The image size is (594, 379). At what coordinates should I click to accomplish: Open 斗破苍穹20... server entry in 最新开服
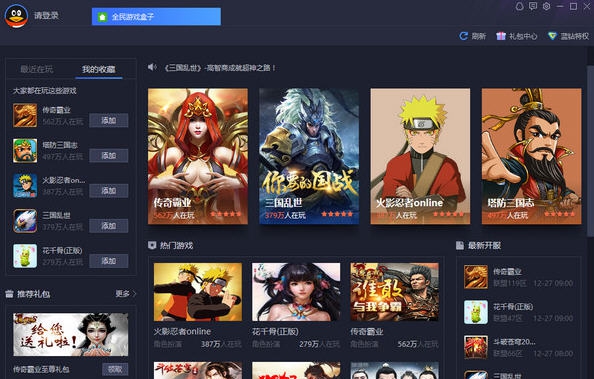(x=519, y=347)
